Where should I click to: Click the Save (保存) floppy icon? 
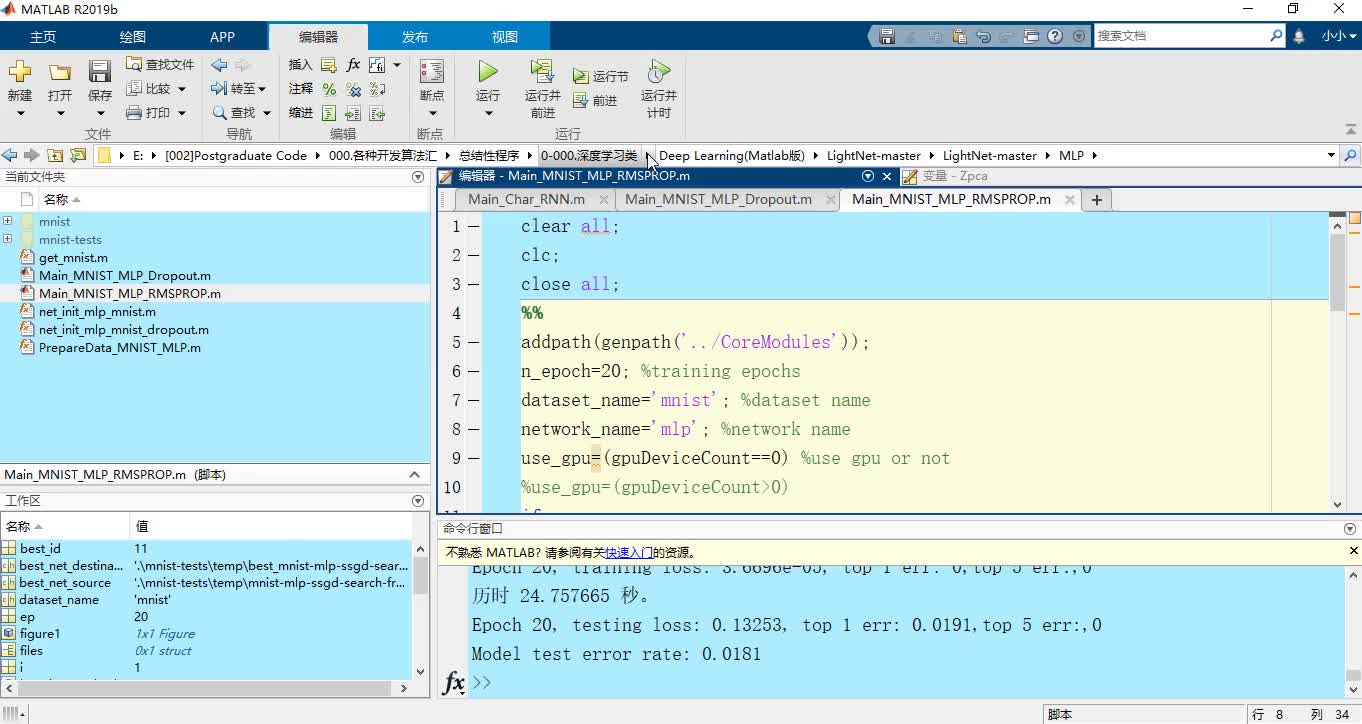(x=100, y=72)
